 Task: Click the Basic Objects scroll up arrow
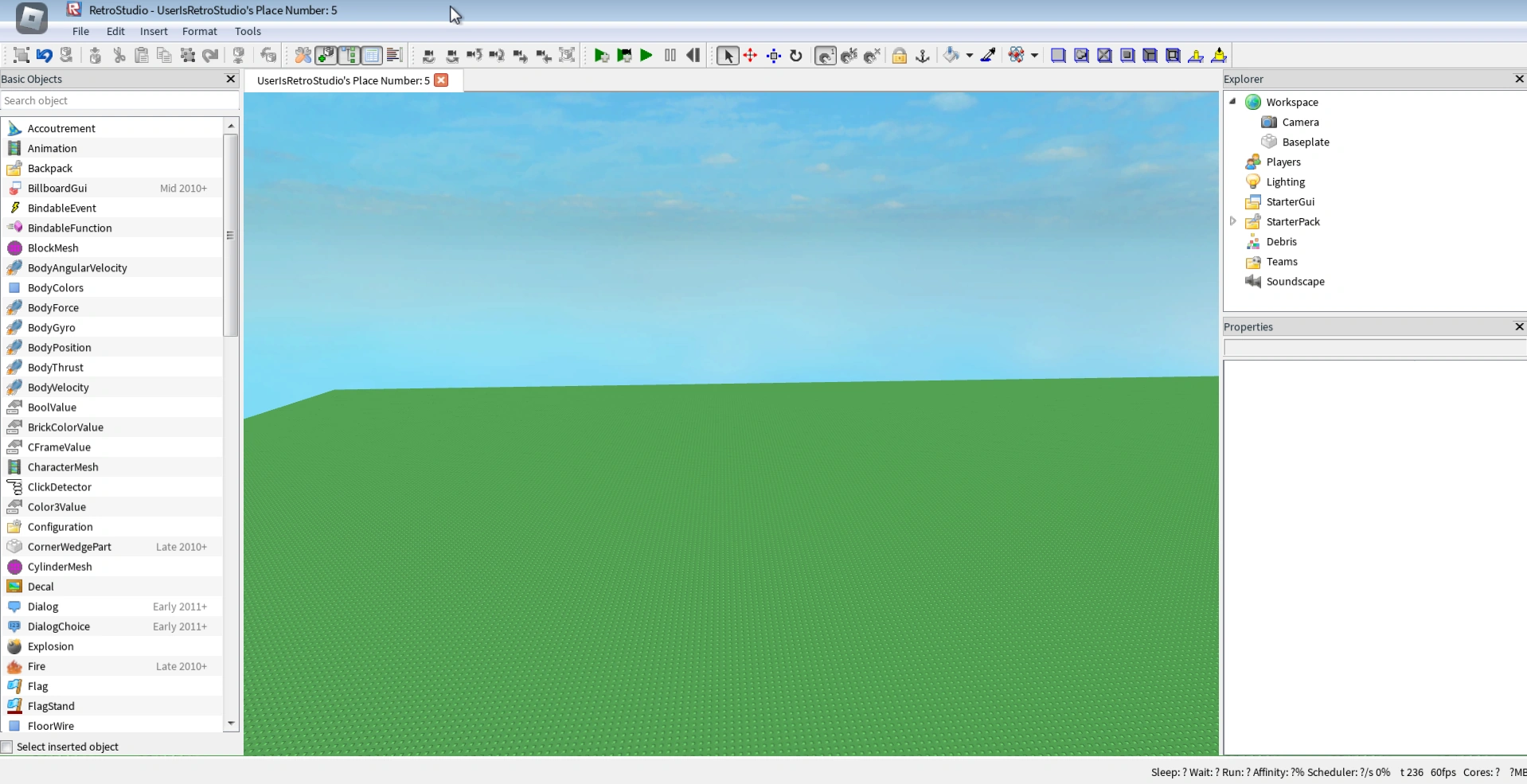231,126
